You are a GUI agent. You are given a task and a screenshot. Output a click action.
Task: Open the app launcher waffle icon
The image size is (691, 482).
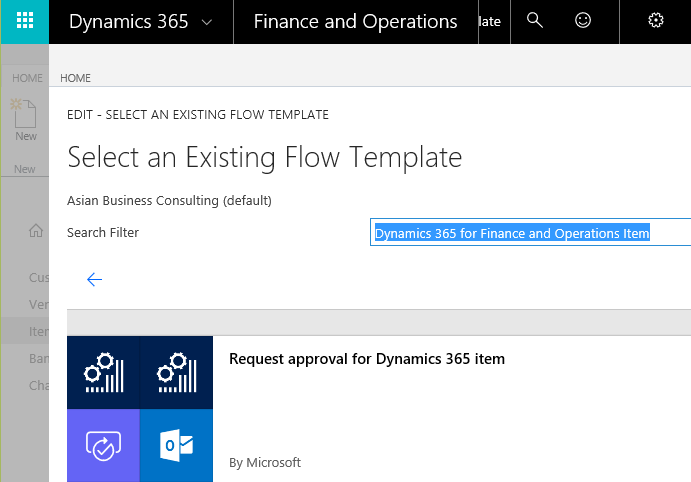(25, 21)
